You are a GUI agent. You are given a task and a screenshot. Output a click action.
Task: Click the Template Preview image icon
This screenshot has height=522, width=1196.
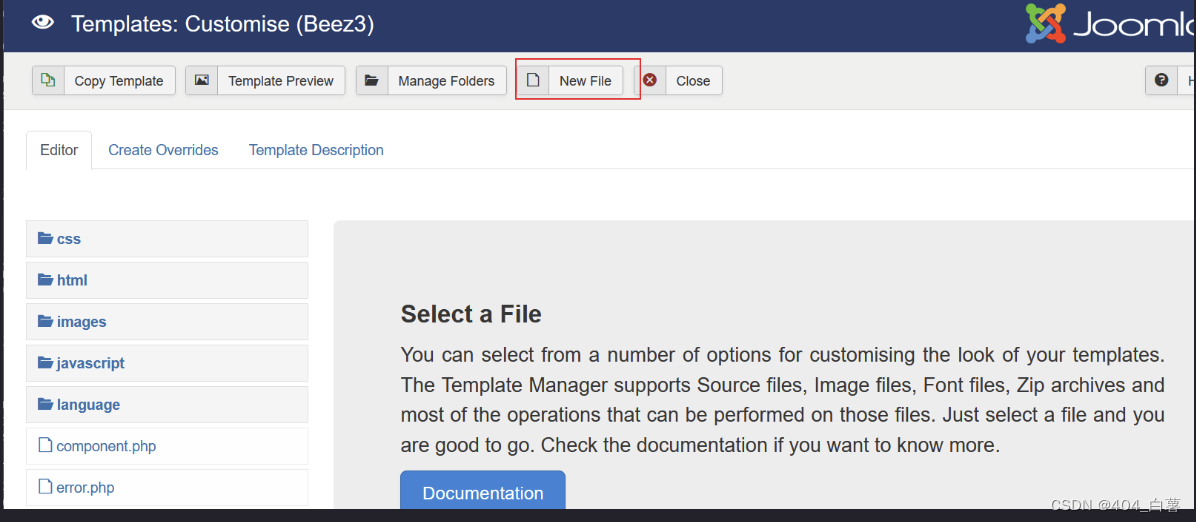coord(202,81)
